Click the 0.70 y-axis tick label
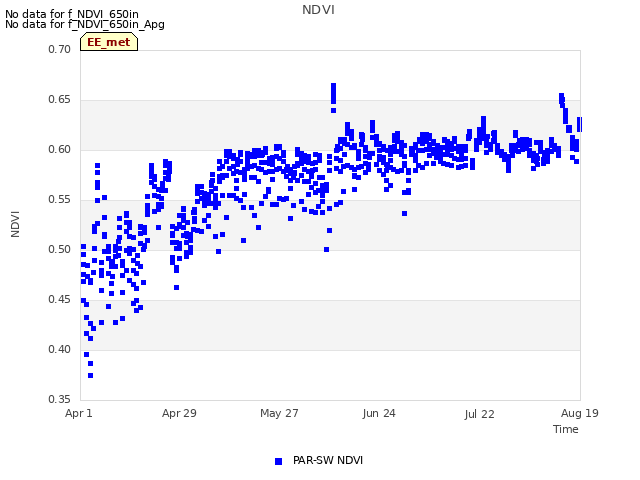This screenshot has height=480, width=640. pos(60,49)
